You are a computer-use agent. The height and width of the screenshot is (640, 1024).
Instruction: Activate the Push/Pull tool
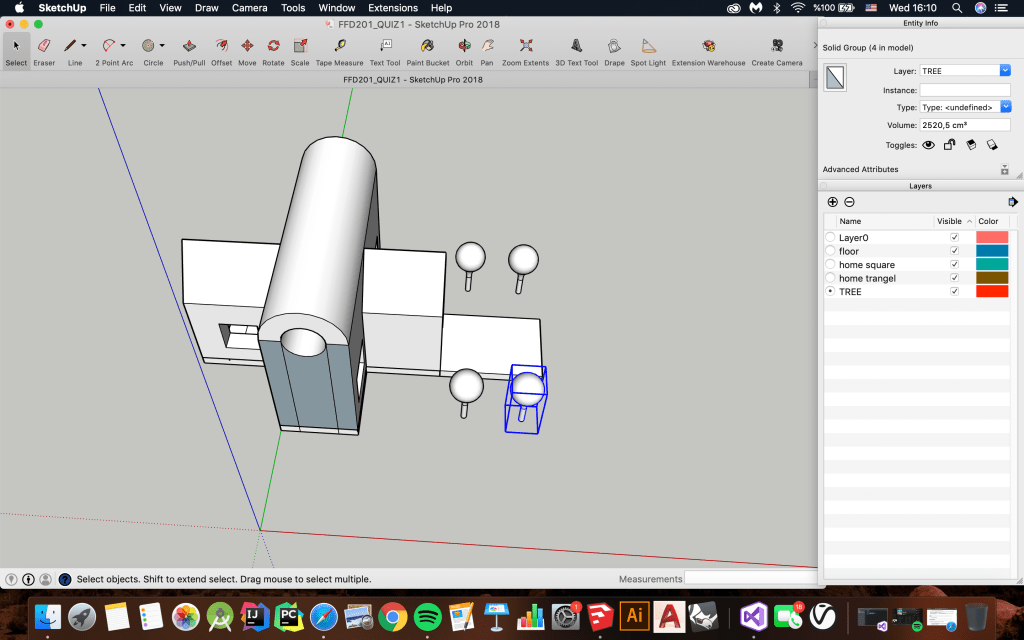click(x=189, y=46)
